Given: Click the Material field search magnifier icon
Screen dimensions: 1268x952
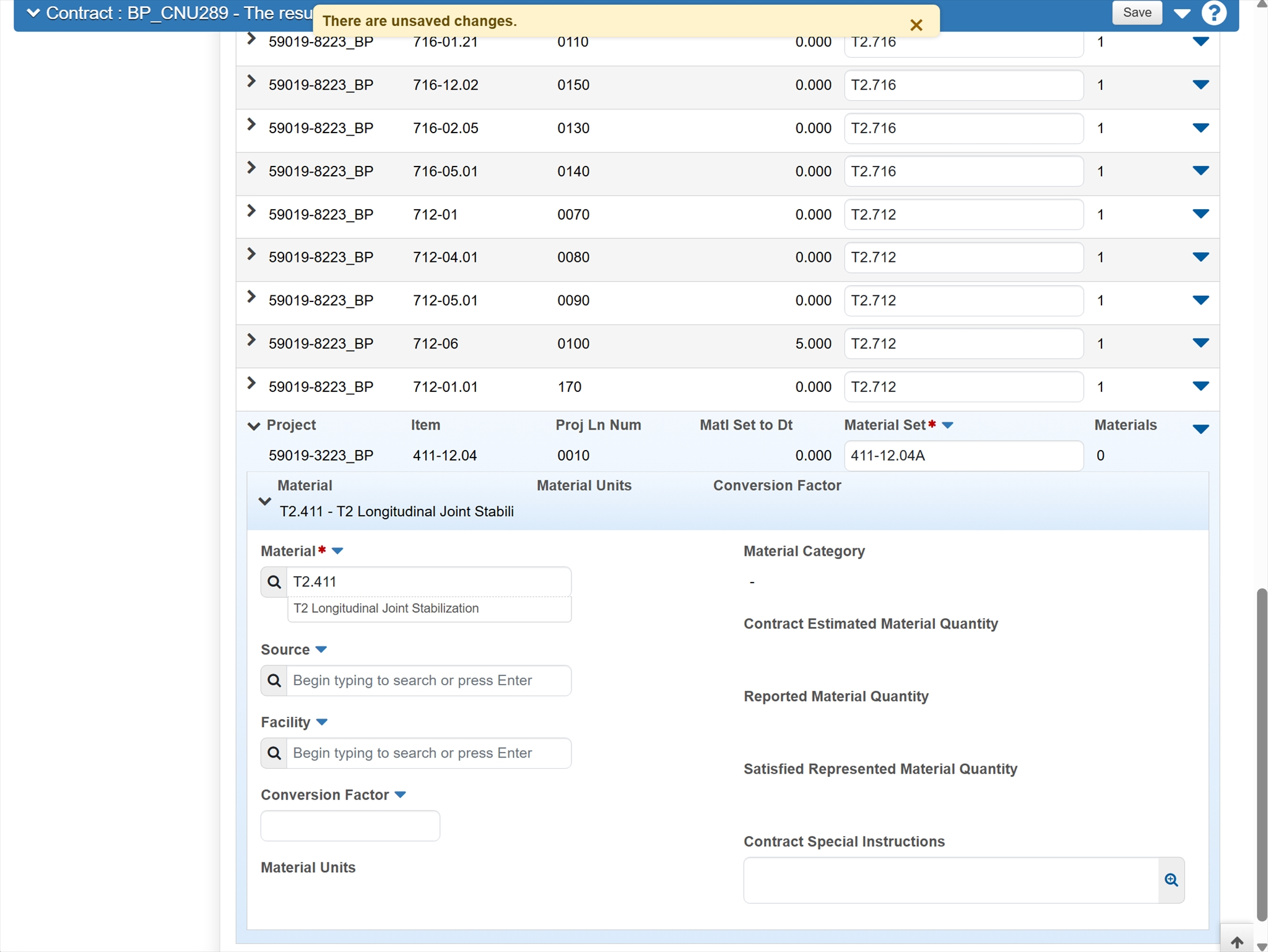Looking at the screenshot, I should tap(274, 582).
